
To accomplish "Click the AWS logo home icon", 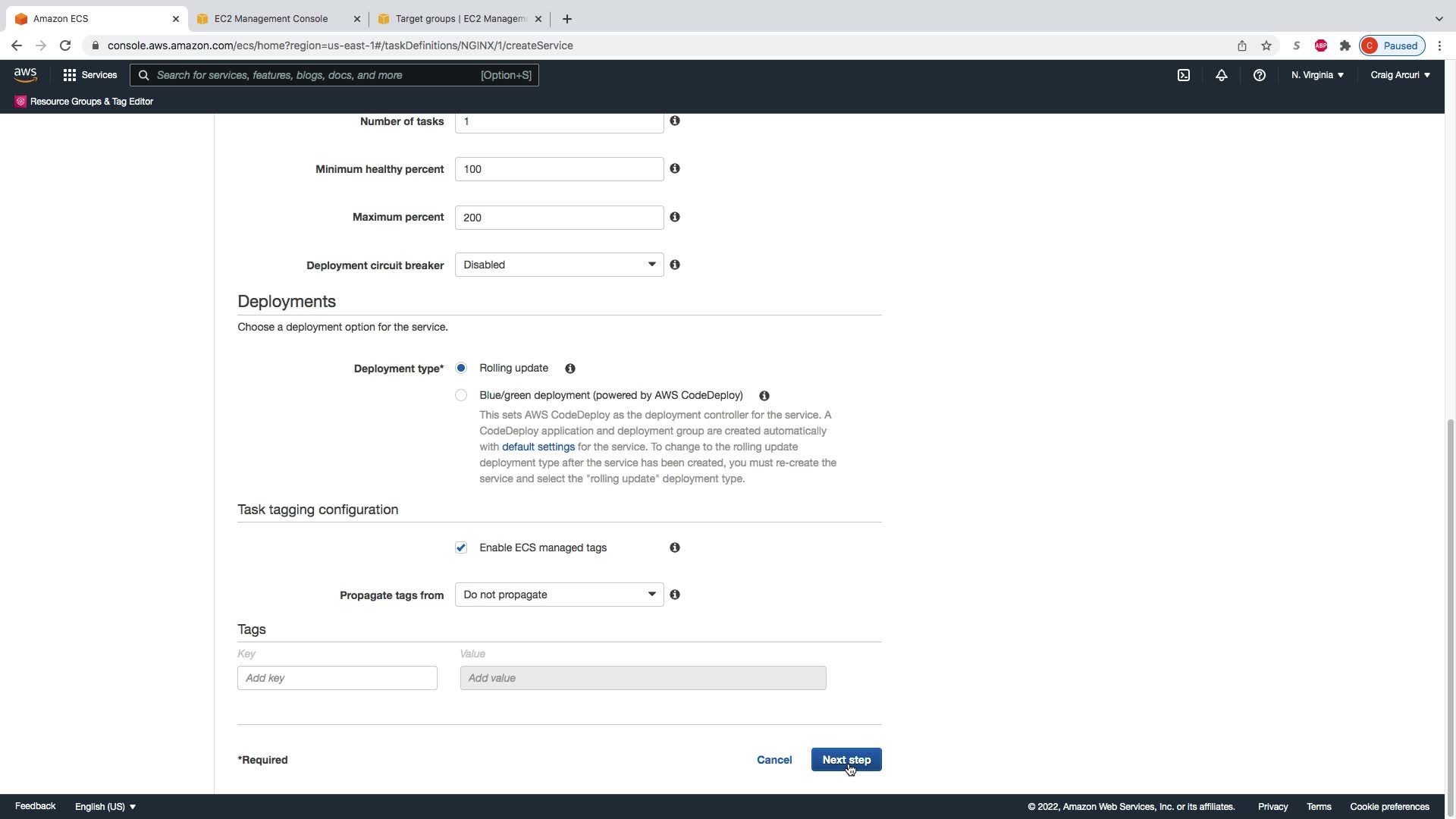I will 25,75.
